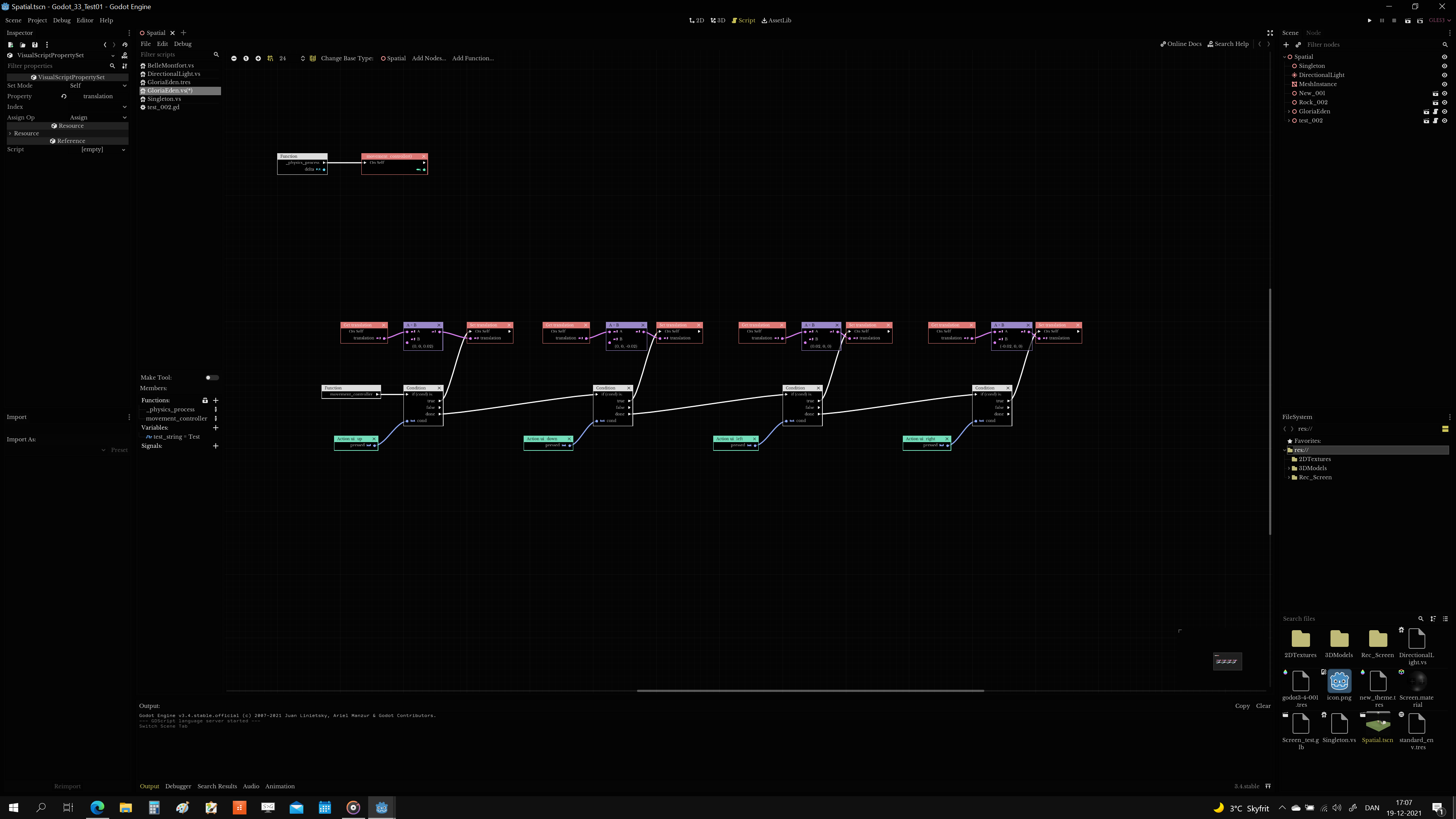Open the script editor's online docs
The image size is (1456, 819).
(1181, 44)
